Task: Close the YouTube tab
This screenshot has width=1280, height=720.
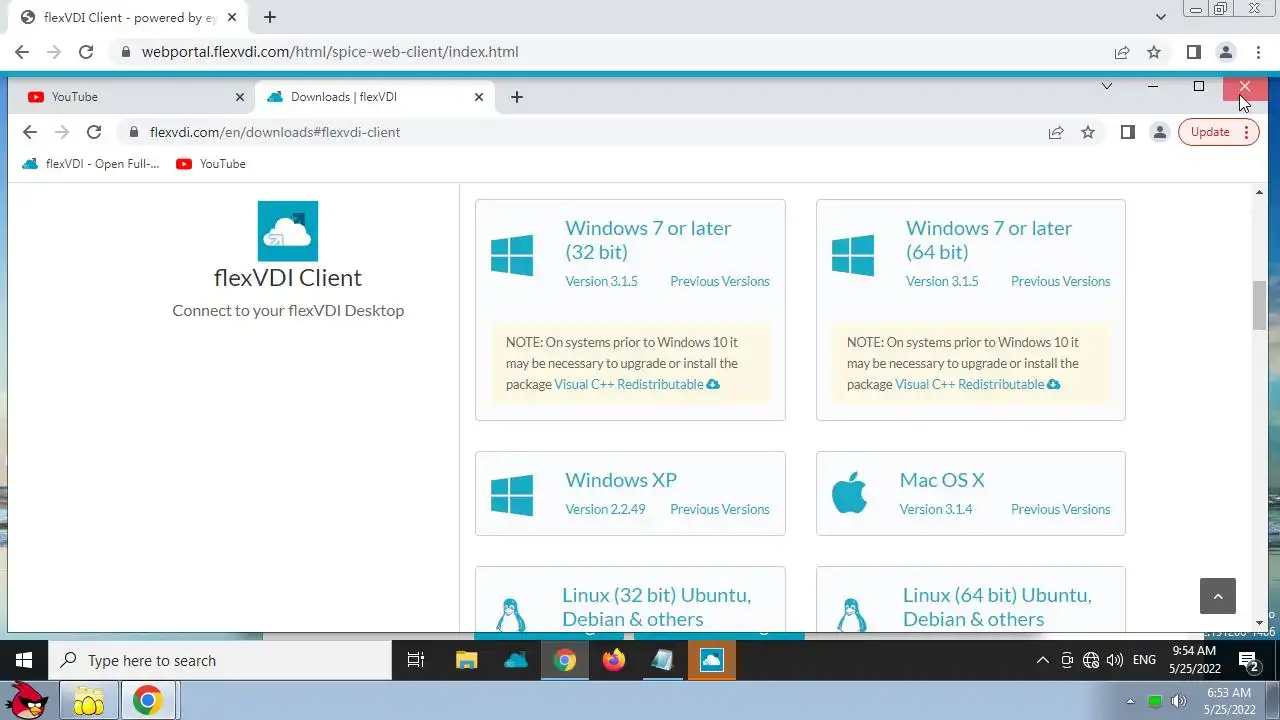Action: [239, 97]
